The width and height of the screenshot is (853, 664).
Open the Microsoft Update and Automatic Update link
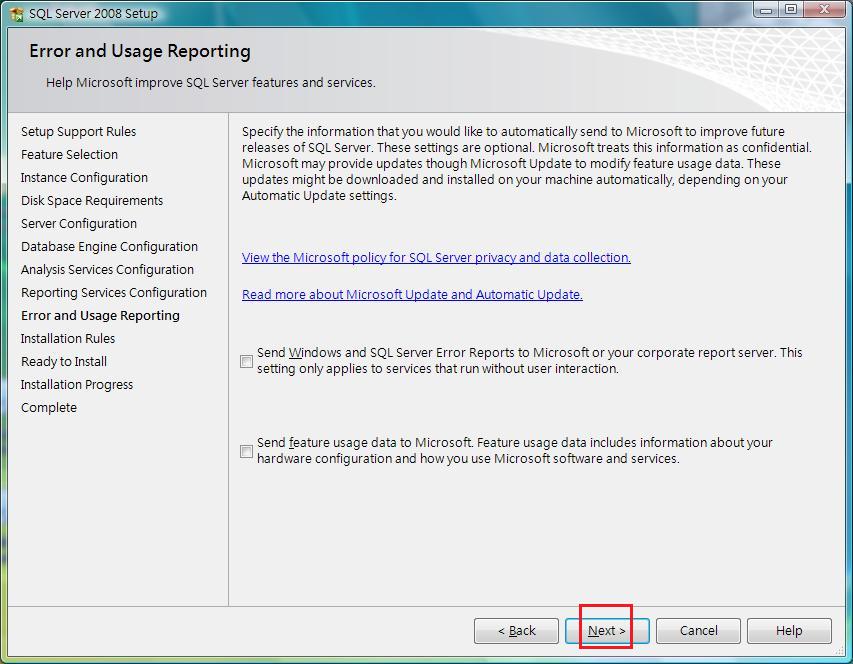coord(412,294)
